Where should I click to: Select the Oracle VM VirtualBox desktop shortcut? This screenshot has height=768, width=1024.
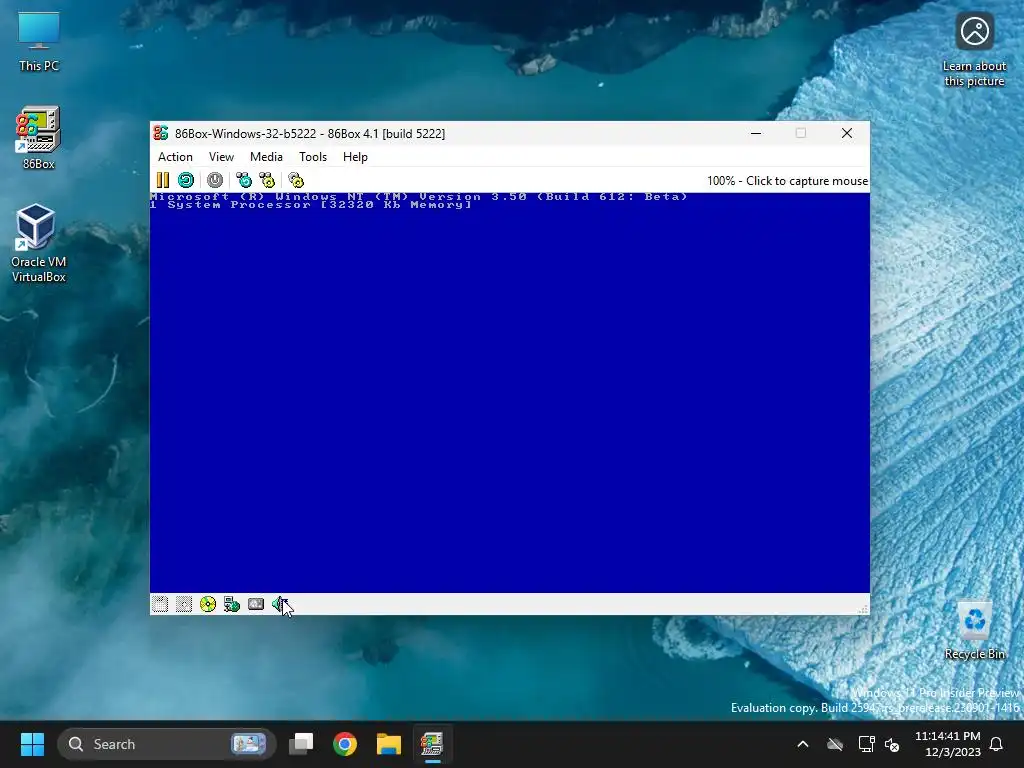coord(39,244)
